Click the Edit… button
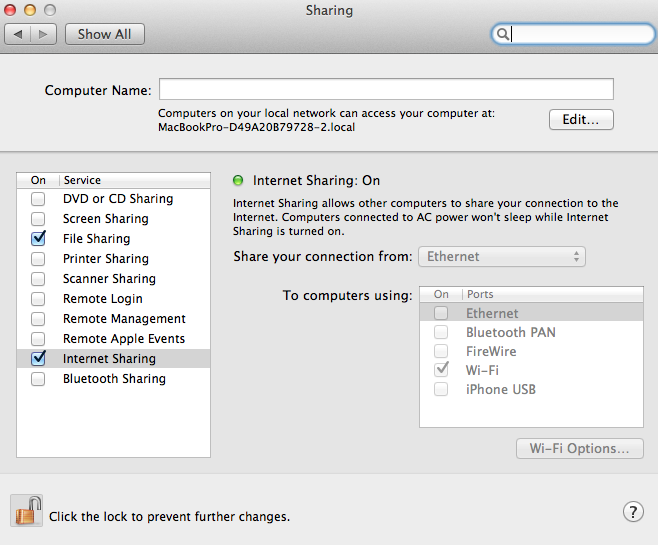This screenshot has height=545, width=658. 581,120
